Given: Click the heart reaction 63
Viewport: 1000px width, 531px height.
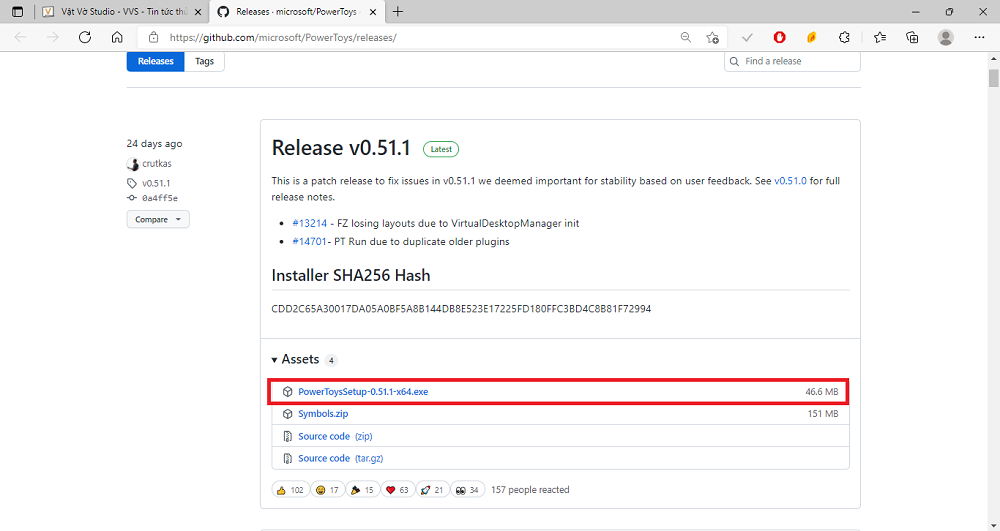Looking at the screenshot, I should (398, 490).
